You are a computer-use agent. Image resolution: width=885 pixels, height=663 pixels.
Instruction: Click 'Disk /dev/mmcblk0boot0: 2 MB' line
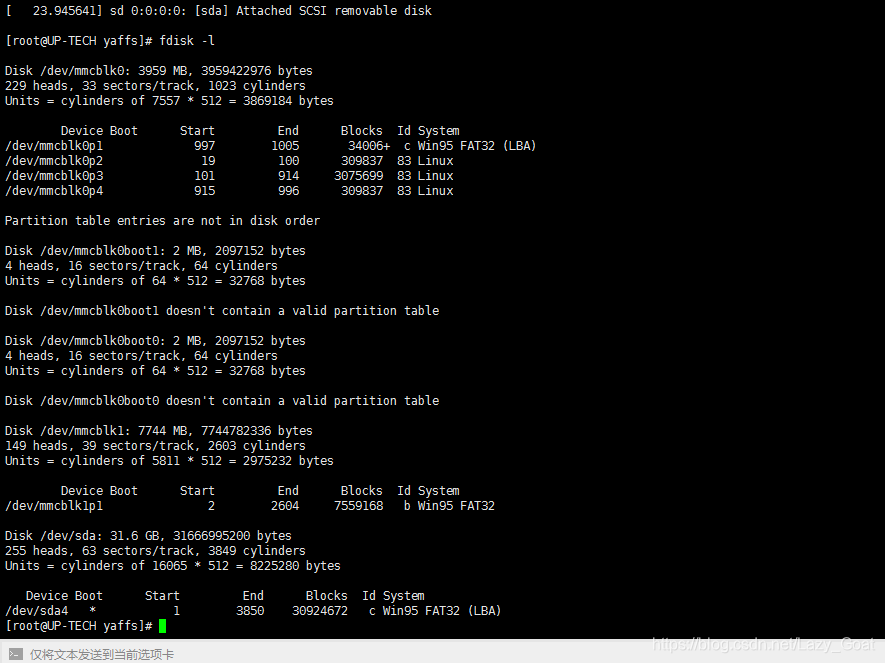[x=155, y=341]
